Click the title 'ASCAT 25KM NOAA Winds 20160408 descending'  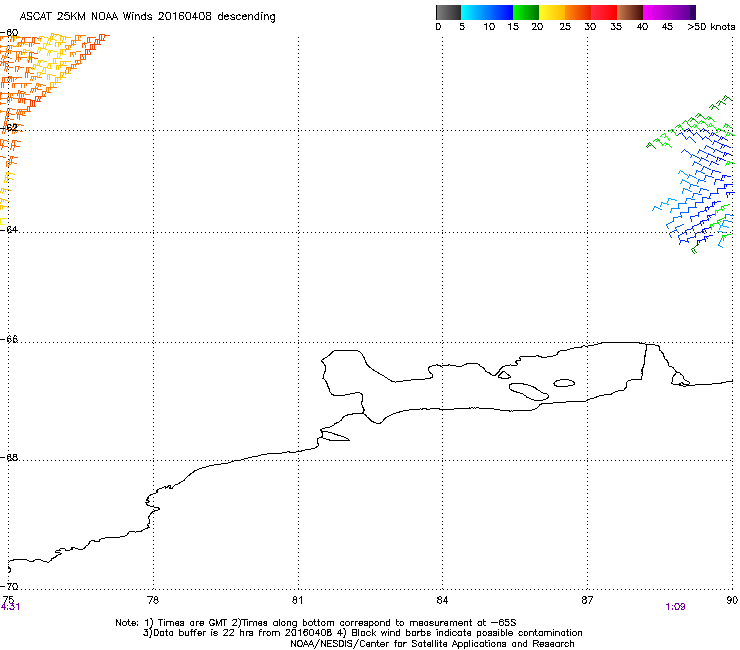tap(148, 17)
